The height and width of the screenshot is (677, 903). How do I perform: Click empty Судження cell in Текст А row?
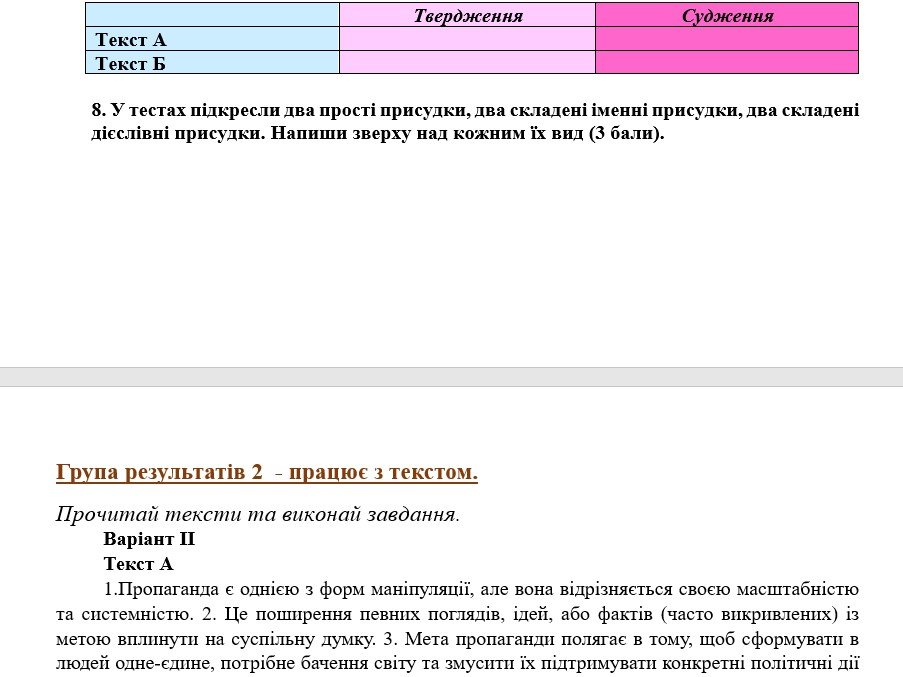pos(727,39)
